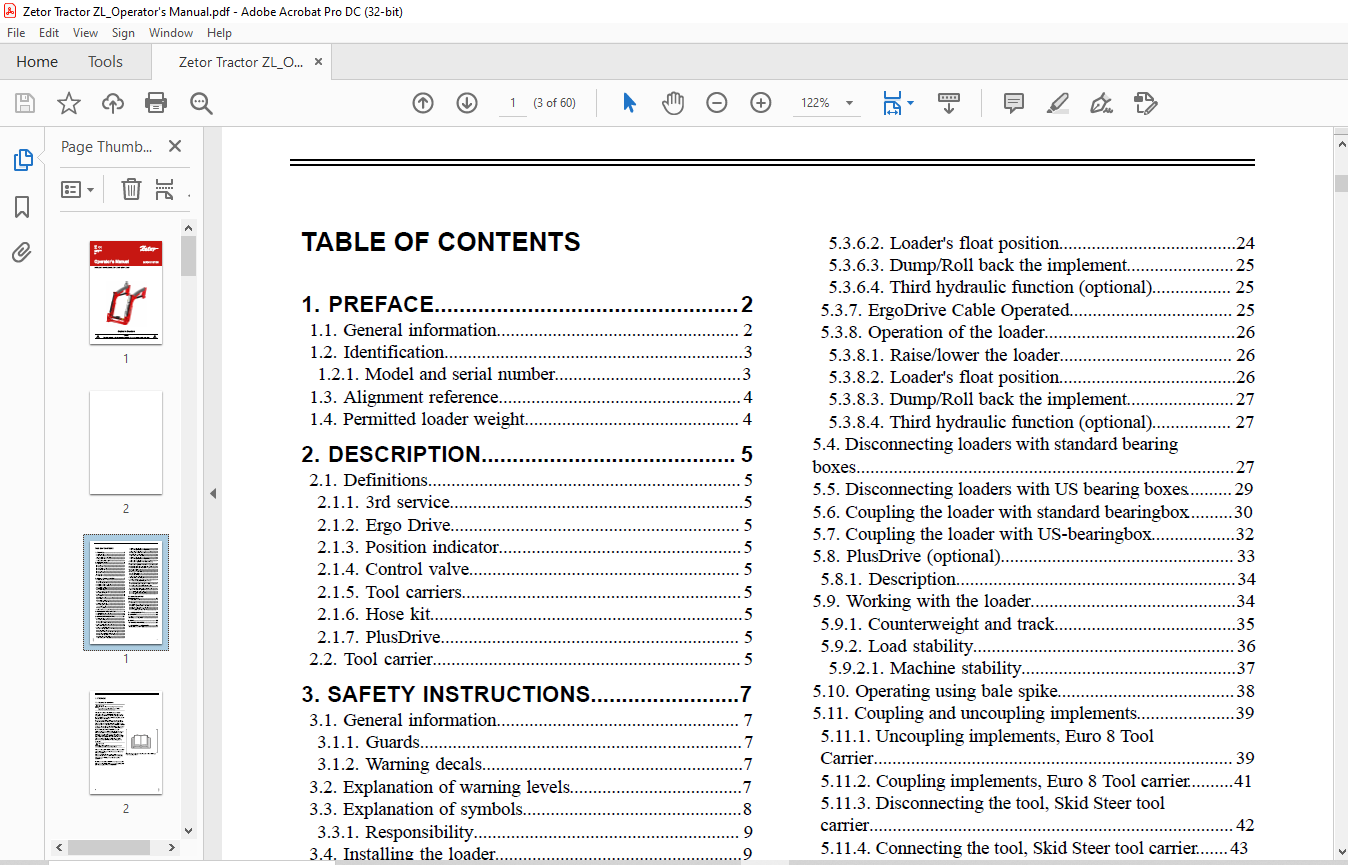Click the 5.8. PlusDrive (optional) entry
1348x865 pixels.
[x=1033, y=557]
